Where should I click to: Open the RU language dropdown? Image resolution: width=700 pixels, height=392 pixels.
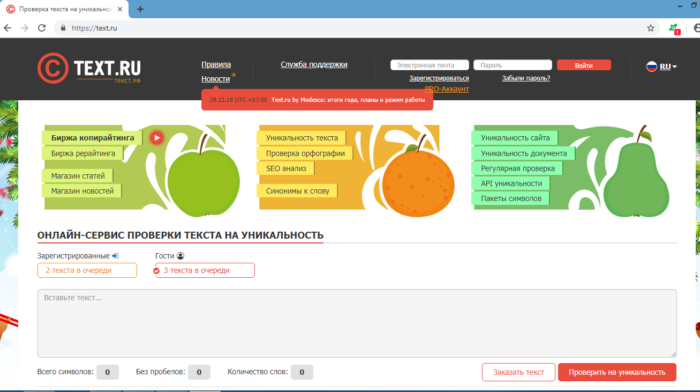(x=668, y=67)
